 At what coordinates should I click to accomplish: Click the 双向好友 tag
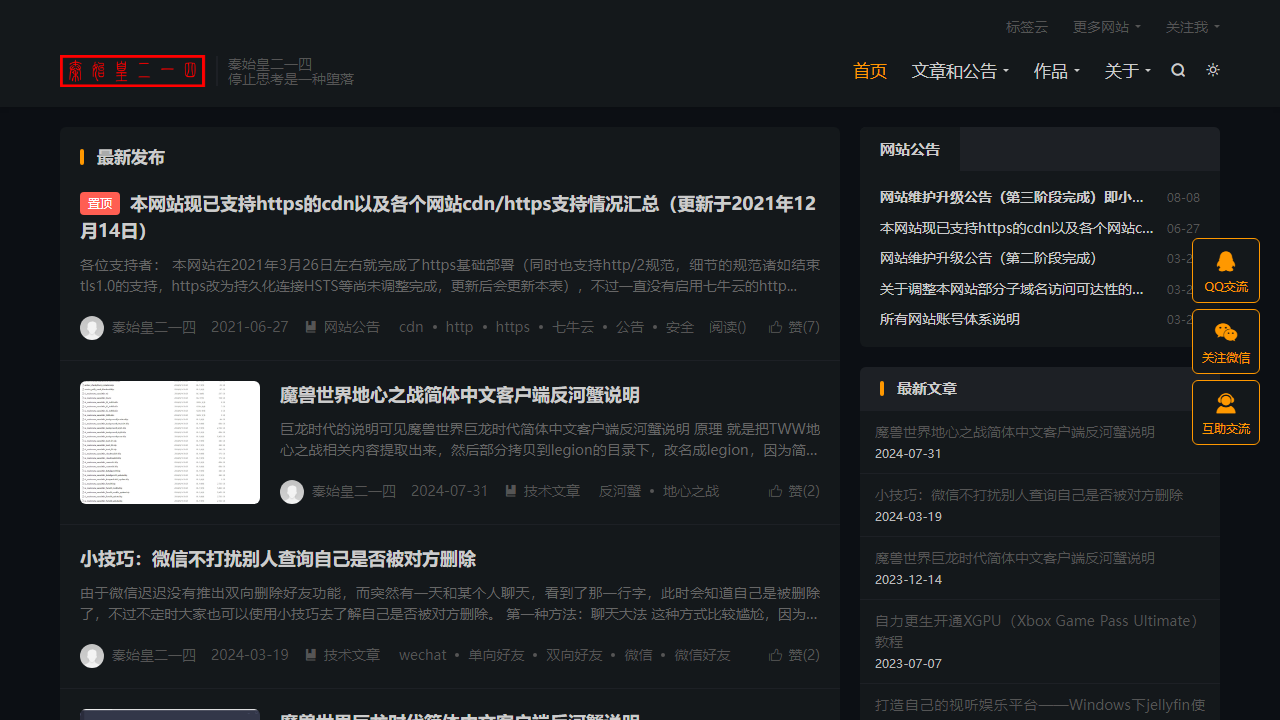[575, 655]
